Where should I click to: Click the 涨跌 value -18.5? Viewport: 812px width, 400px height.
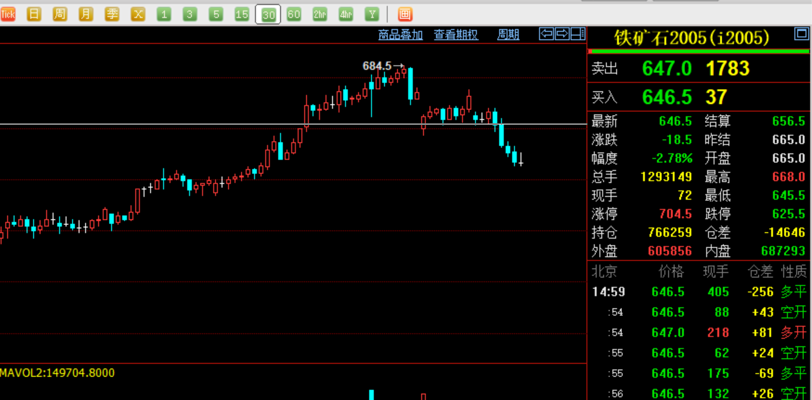[677, 140]
